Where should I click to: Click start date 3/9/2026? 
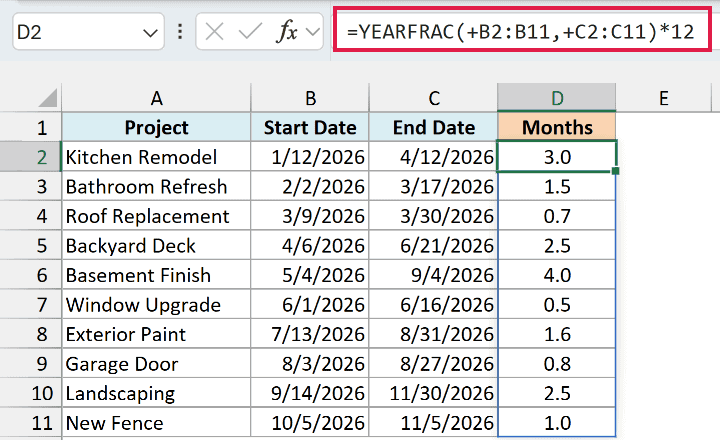(x=310, y=216)
